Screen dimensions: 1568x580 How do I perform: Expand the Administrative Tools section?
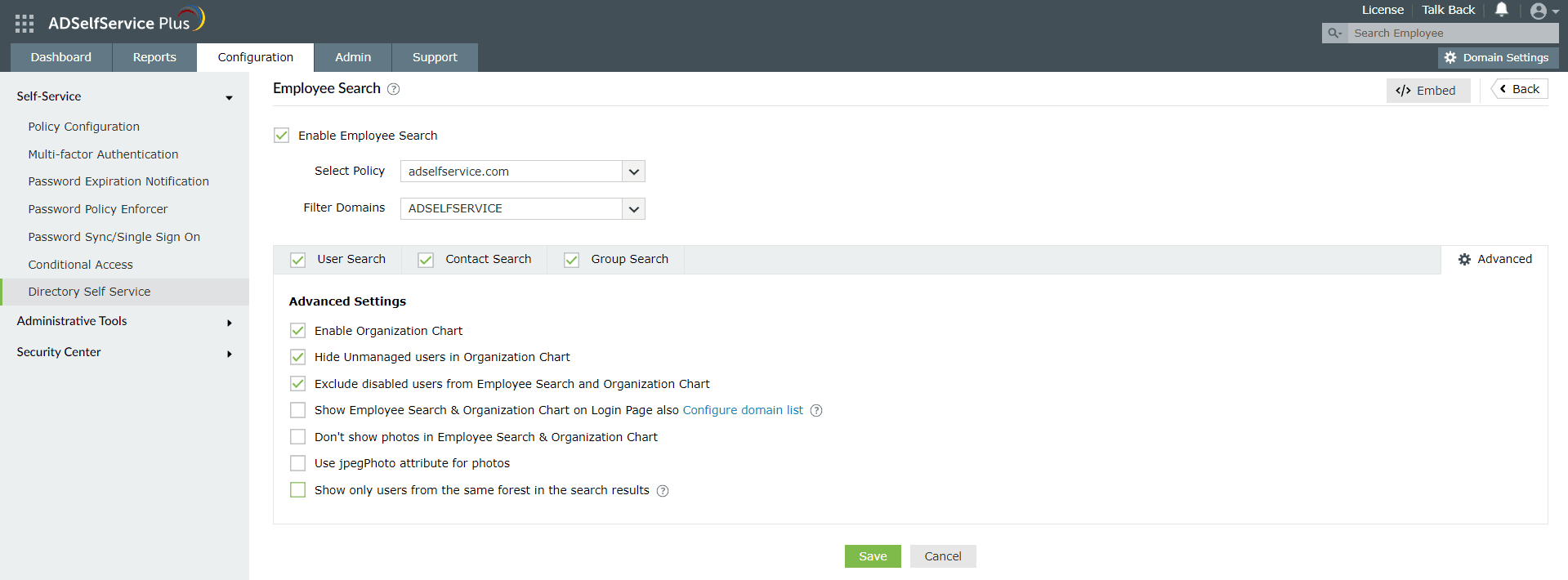124,321
